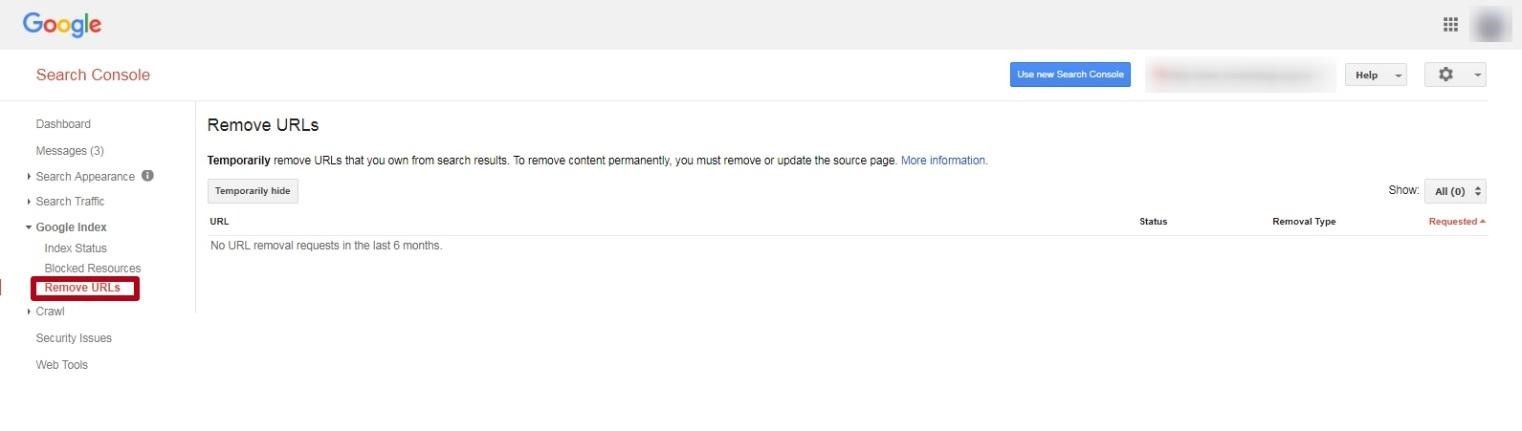Click the Status column header
The height and width of the screenshot is (431, 1522).
coord(1153,222)
